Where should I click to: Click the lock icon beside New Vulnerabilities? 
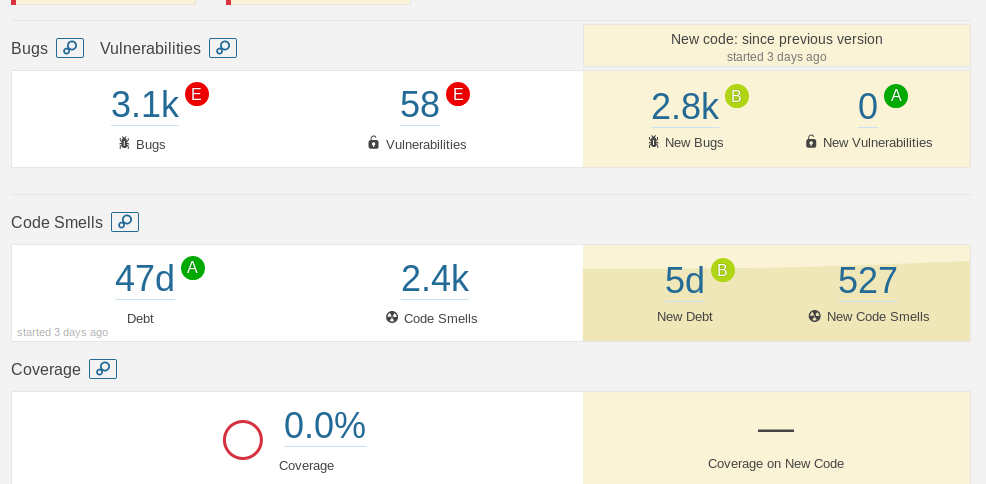[x=811, y=141]
